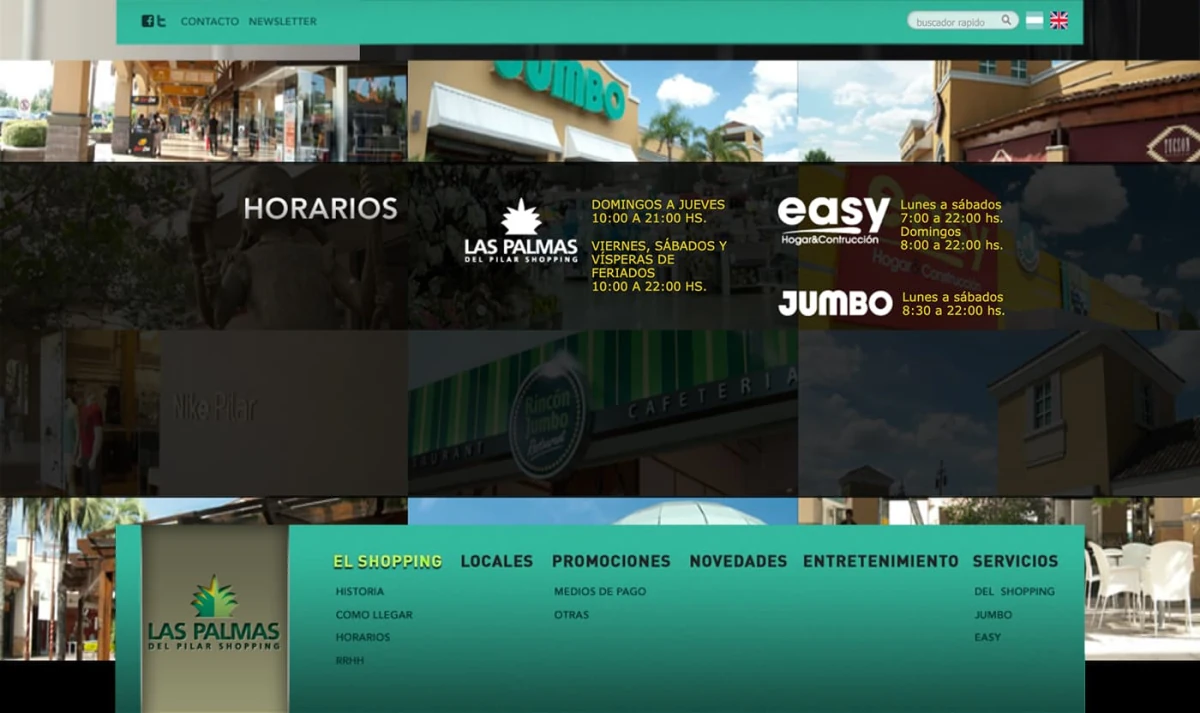The image size is (1200, 713).
Task: Click the magnifier search icon
Action: click(1007, 20)
